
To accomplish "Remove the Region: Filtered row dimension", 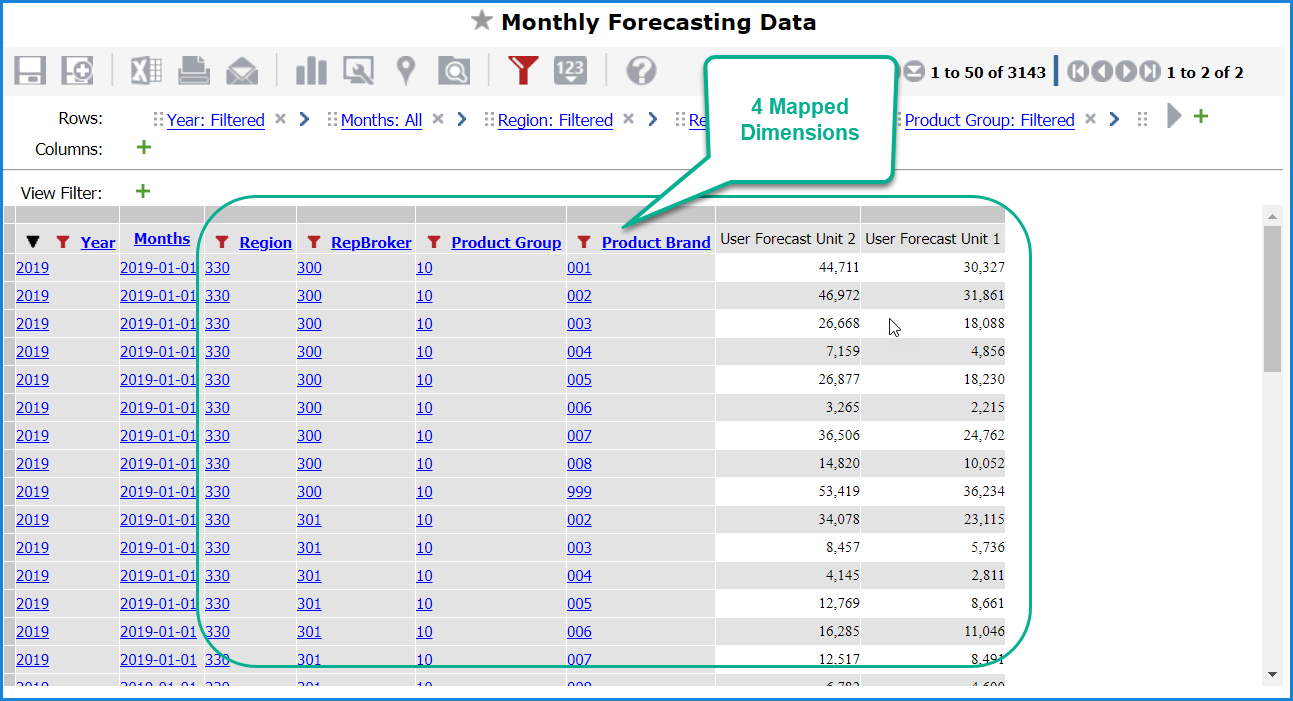I will [628, 119].
